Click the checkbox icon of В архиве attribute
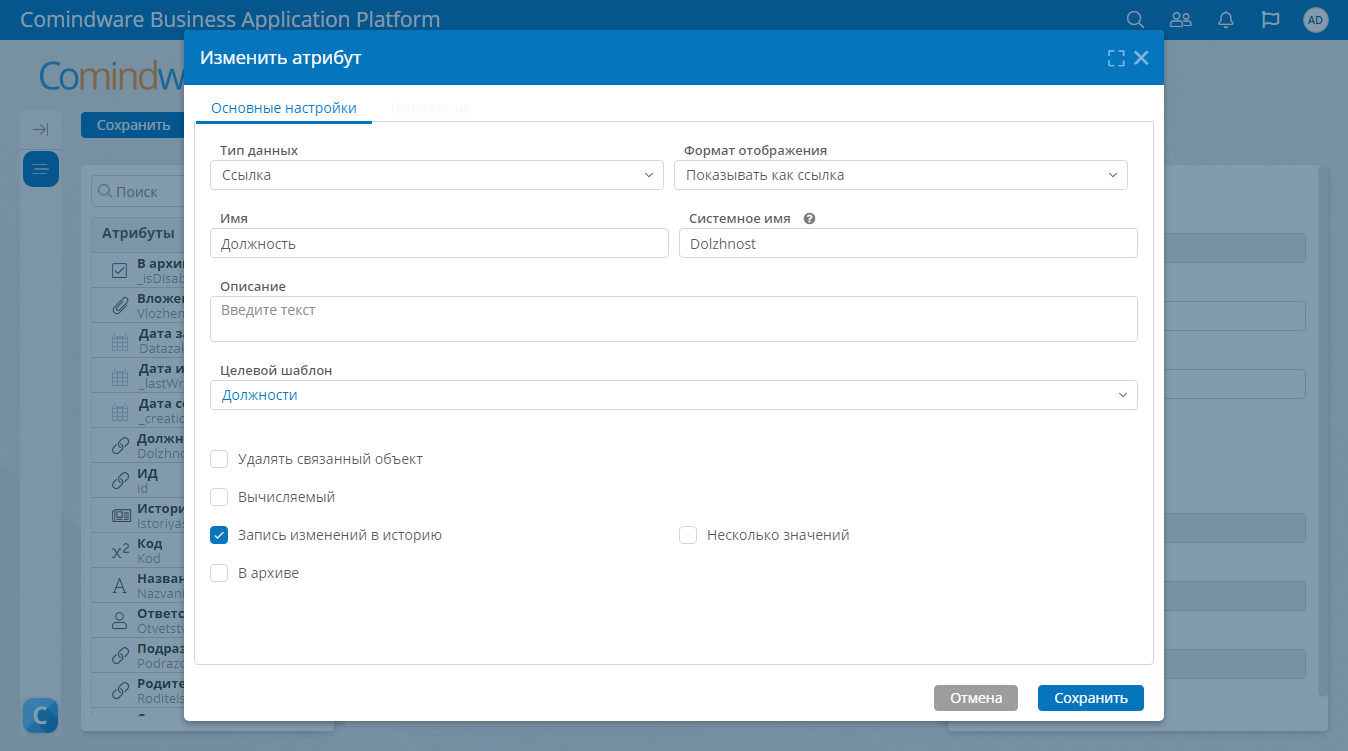1348x751 pixels. (119, 271)
